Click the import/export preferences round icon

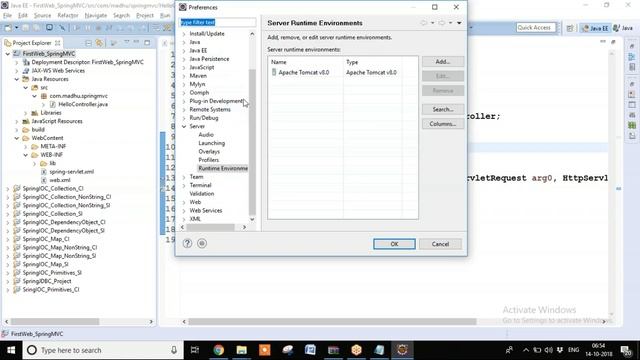point(202,243)
